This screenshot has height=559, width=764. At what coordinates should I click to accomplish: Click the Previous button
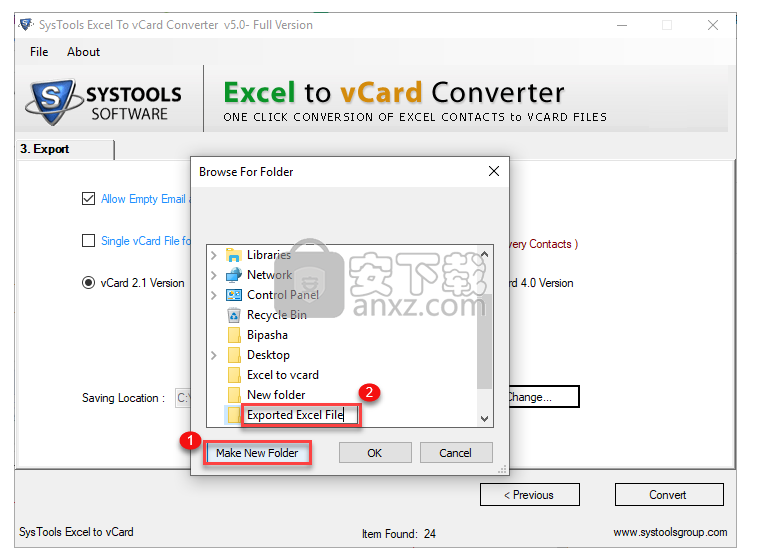pyautogui.click(x=530, y=495)
